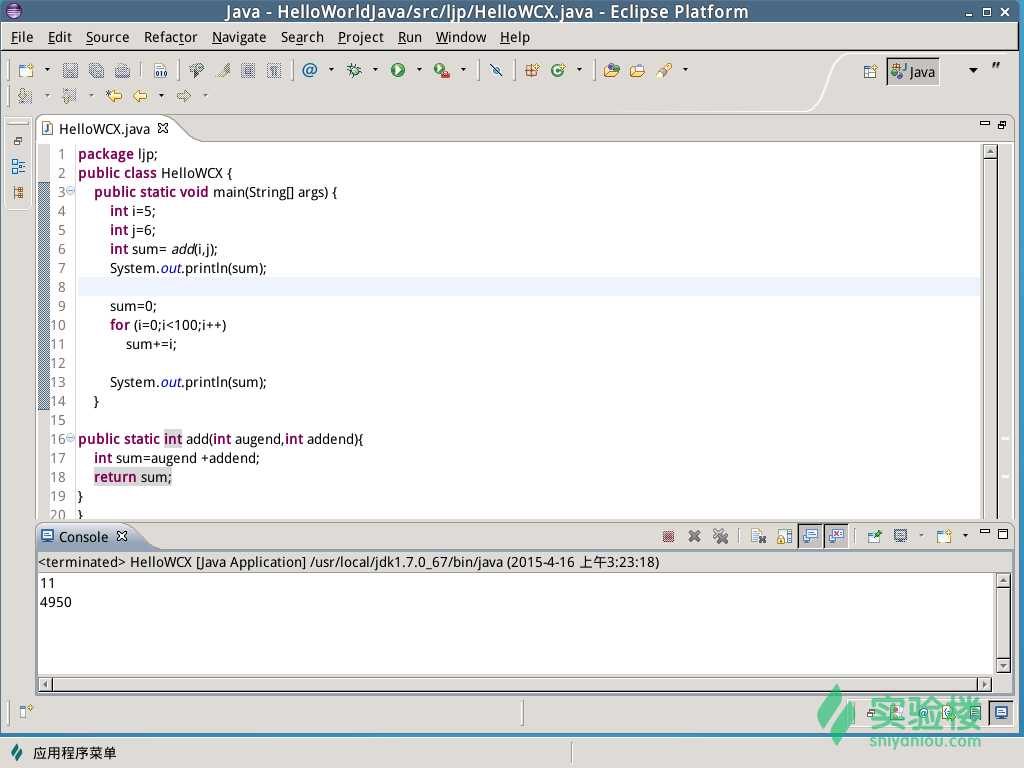Toggle the Show Whitespace Characters pilcrow icon
1024x768 pixels.
point(274,70)
